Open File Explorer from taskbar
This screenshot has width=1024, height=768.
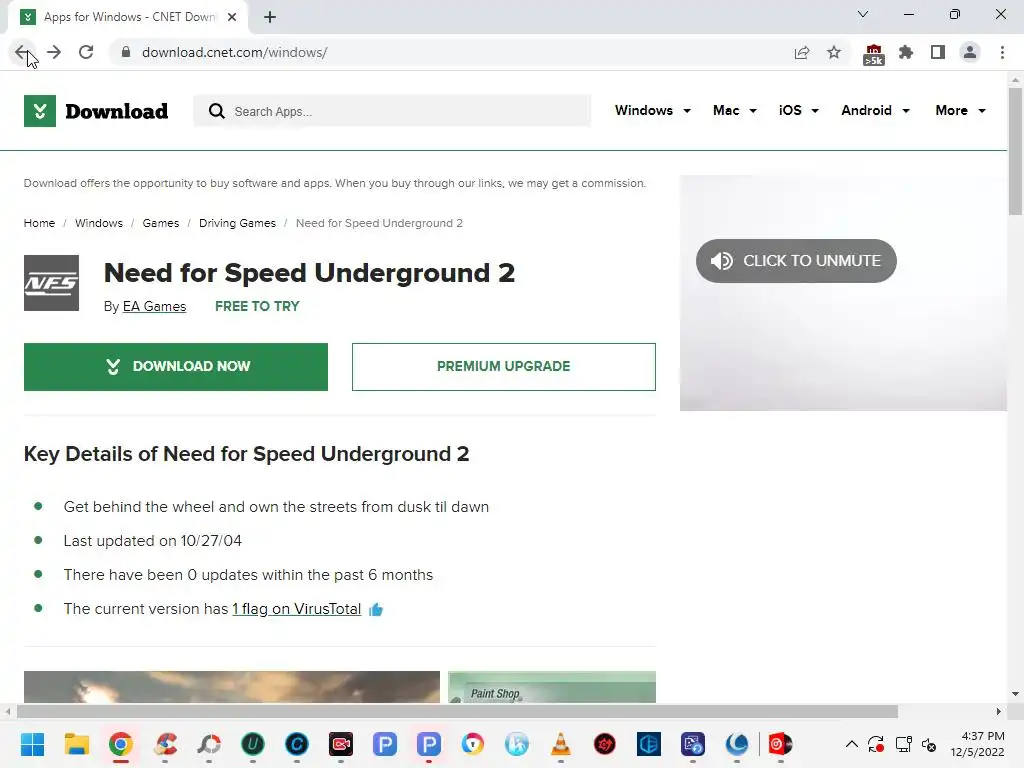click(x=76, y=744)
